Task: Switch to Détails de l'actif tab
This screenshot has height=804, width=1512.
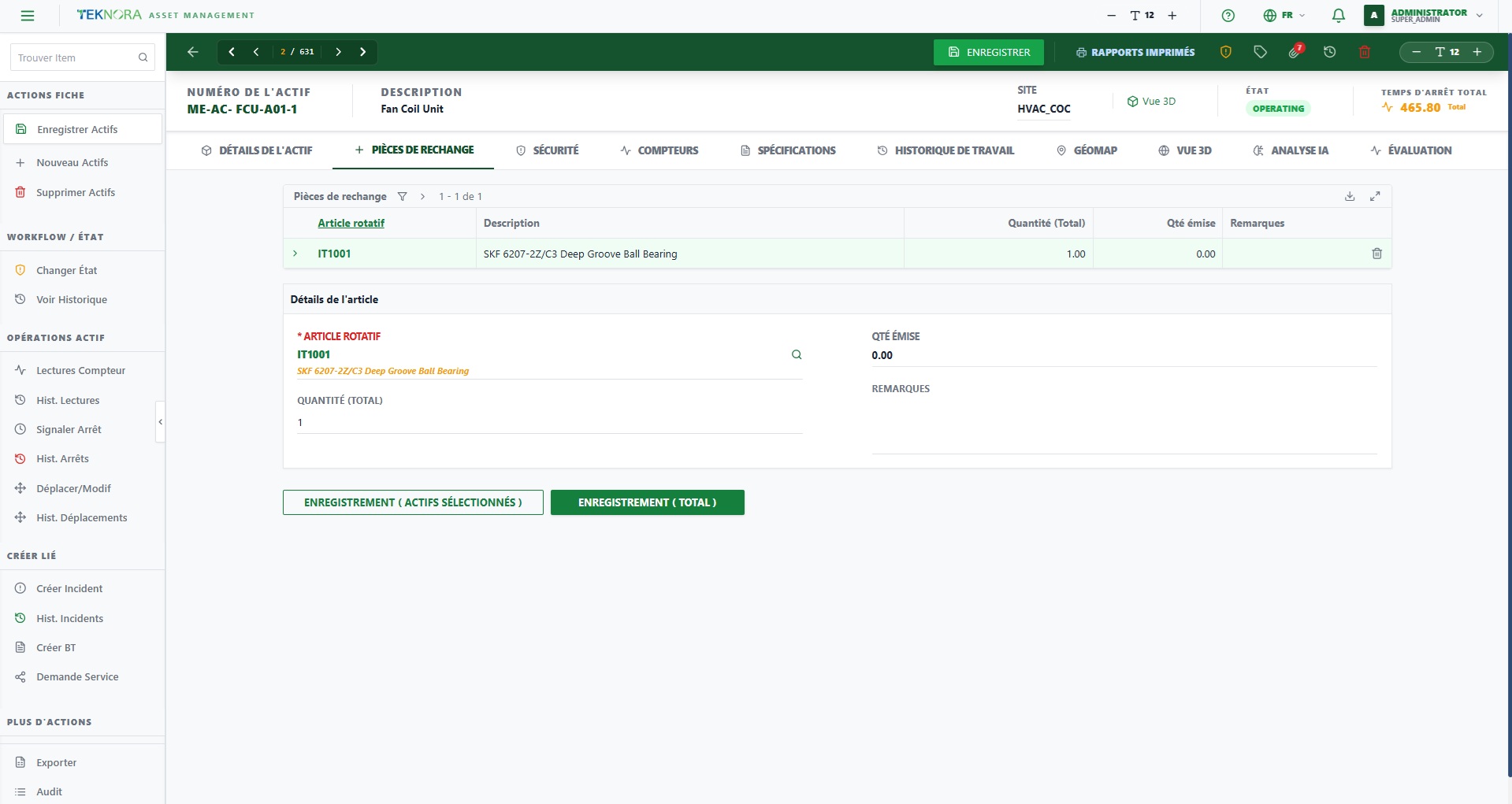Action: tap(257, 150)
